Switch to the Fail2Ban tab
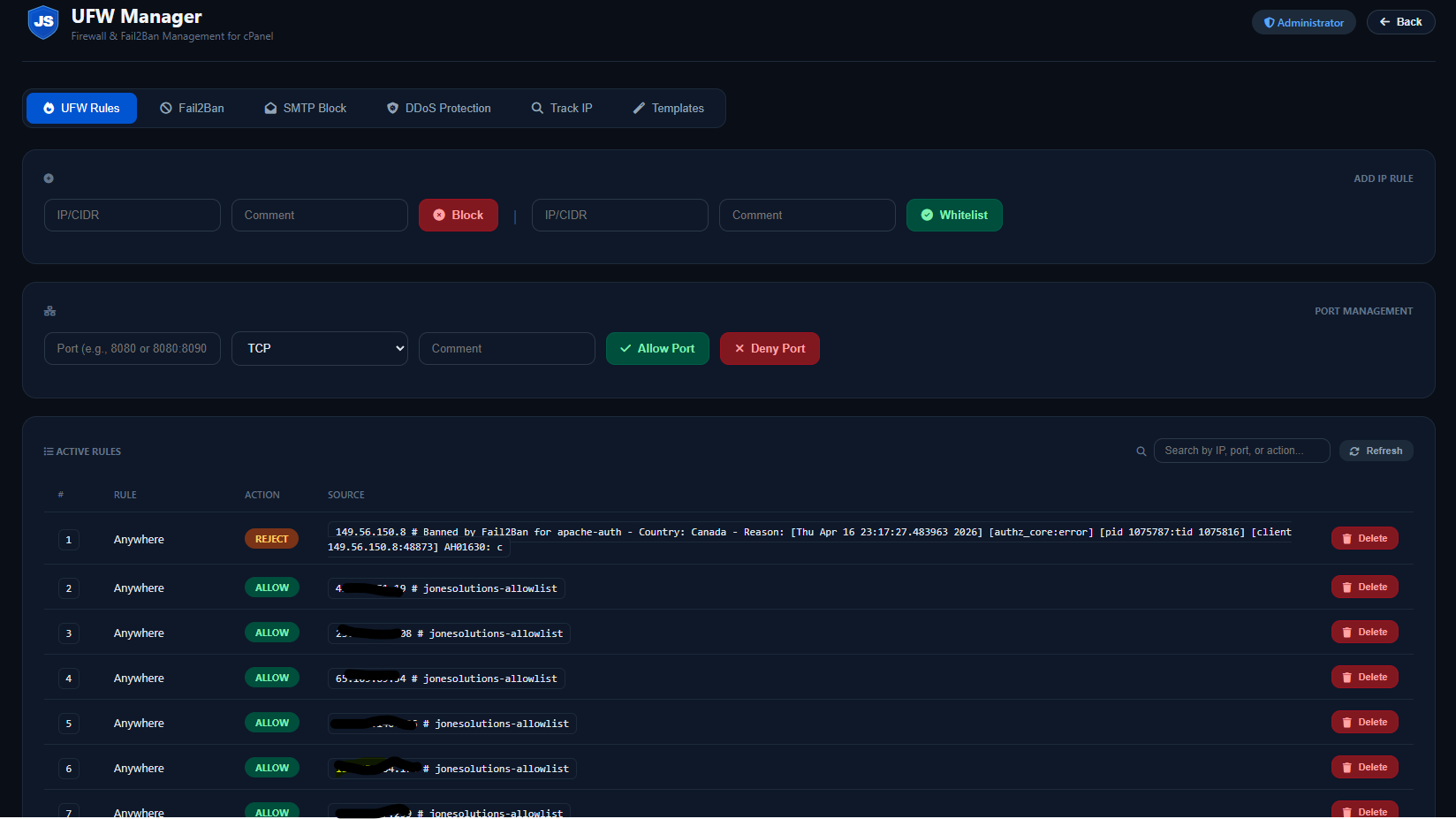Viewport: 1456px width, 819px height. (192, 108)
